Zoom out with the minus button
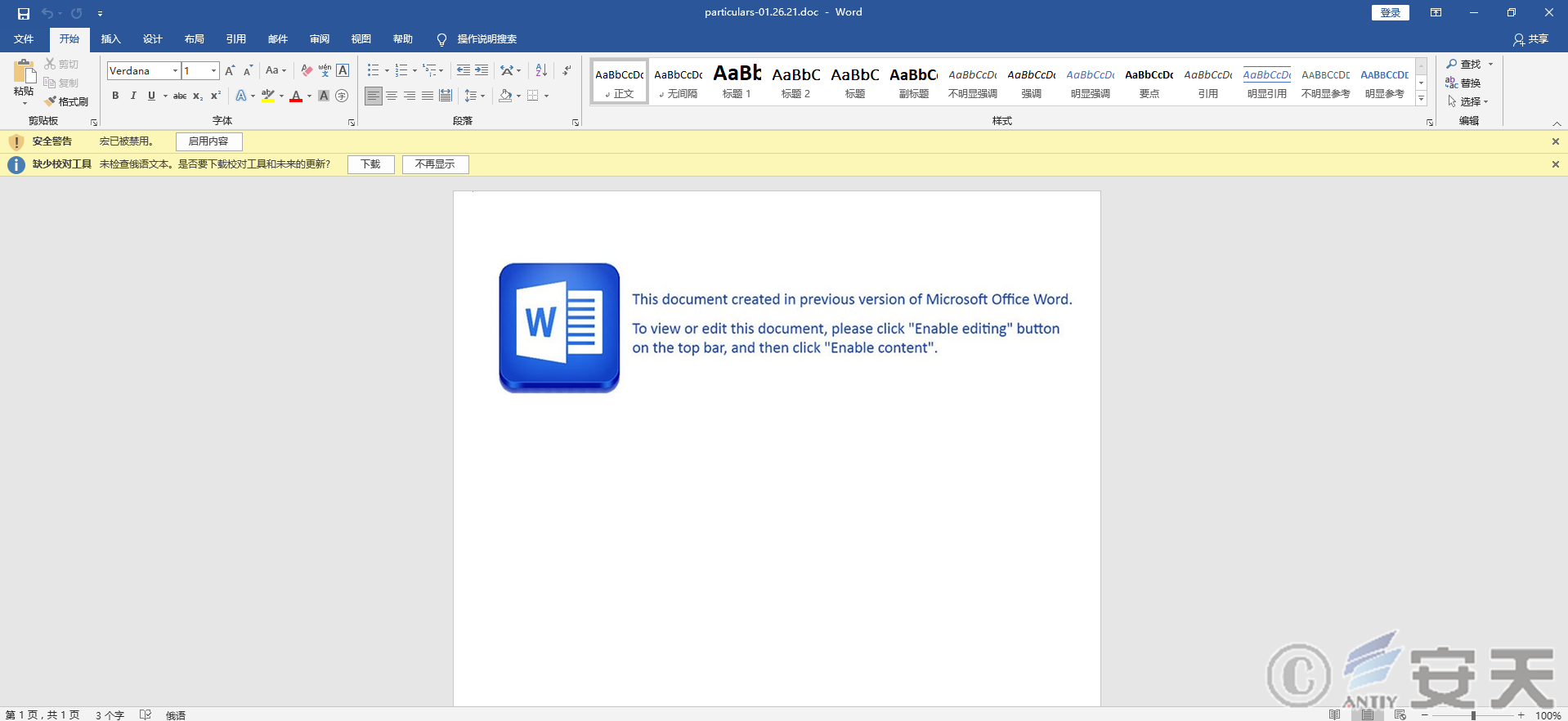Viewport: 1568px width, 721px height. [1425, 715]
